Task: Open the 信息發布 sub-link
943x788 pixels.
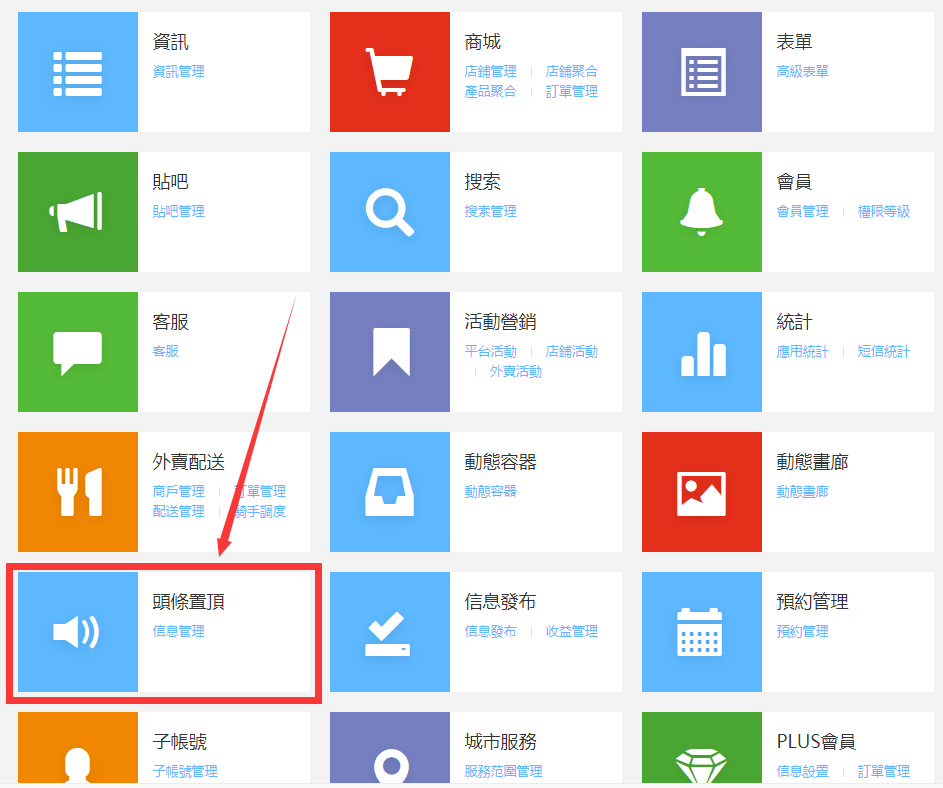Action: [x=490, y=631]
